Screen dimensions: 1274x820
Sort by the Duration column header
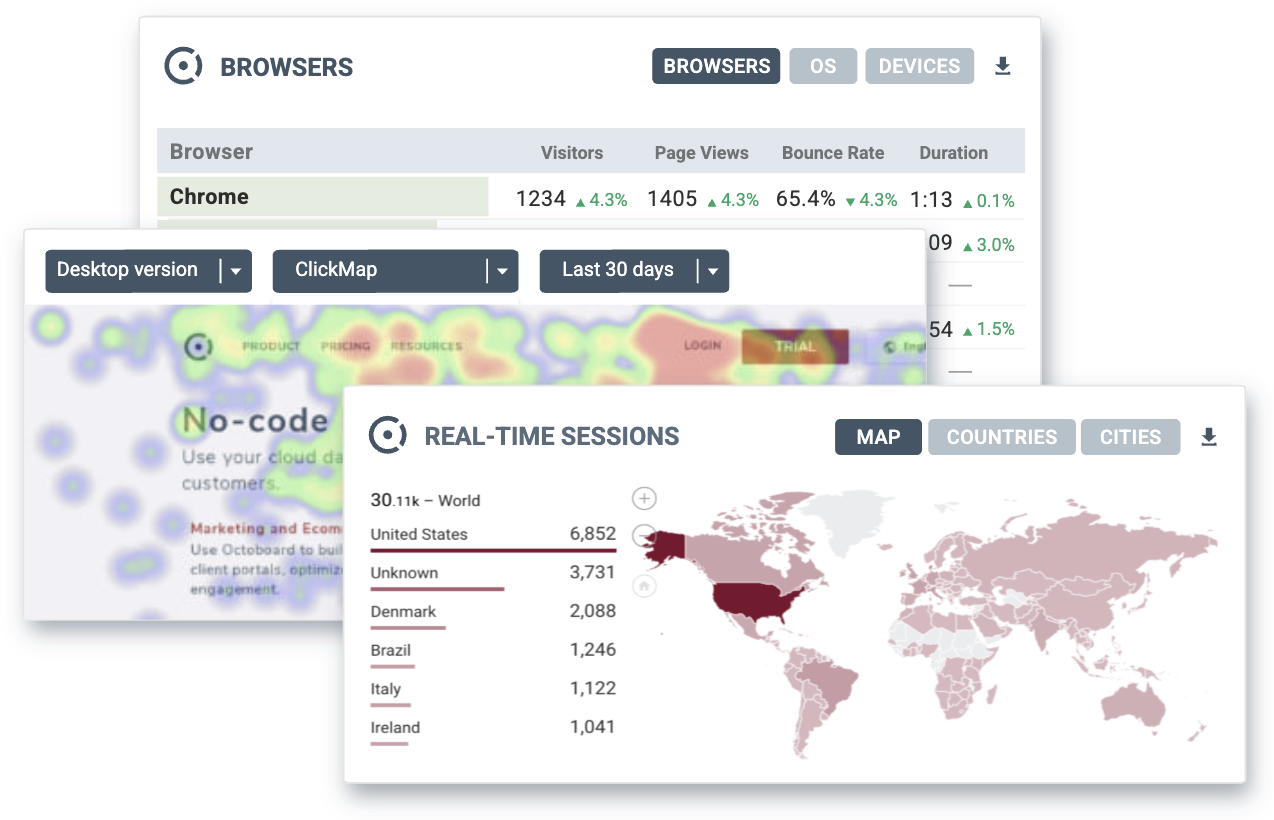953,153
